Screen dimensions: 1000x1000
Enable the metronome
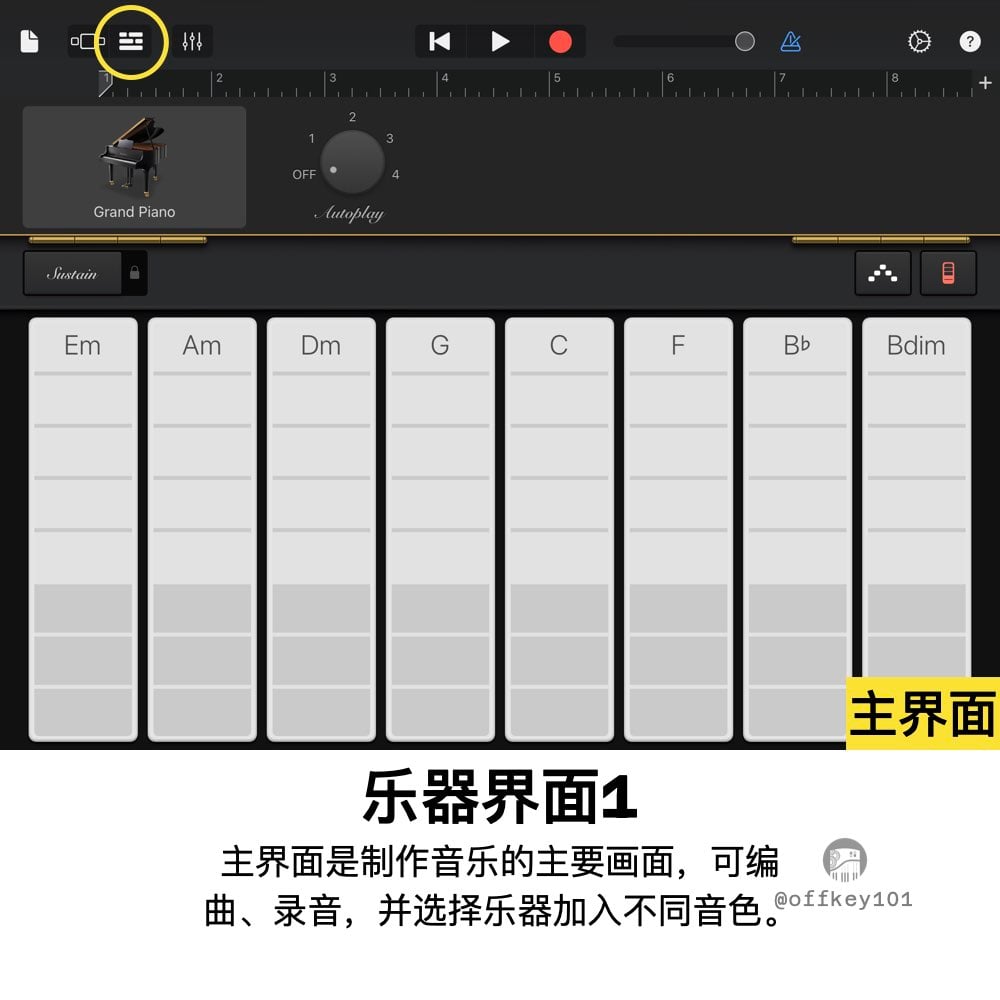click(x=789, y=41)
